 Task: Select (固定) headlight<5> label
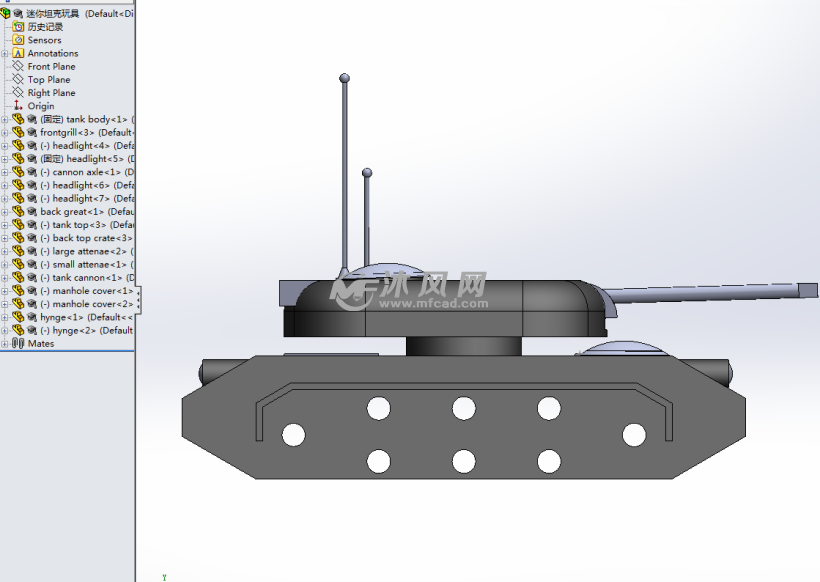tap(82, 159)
